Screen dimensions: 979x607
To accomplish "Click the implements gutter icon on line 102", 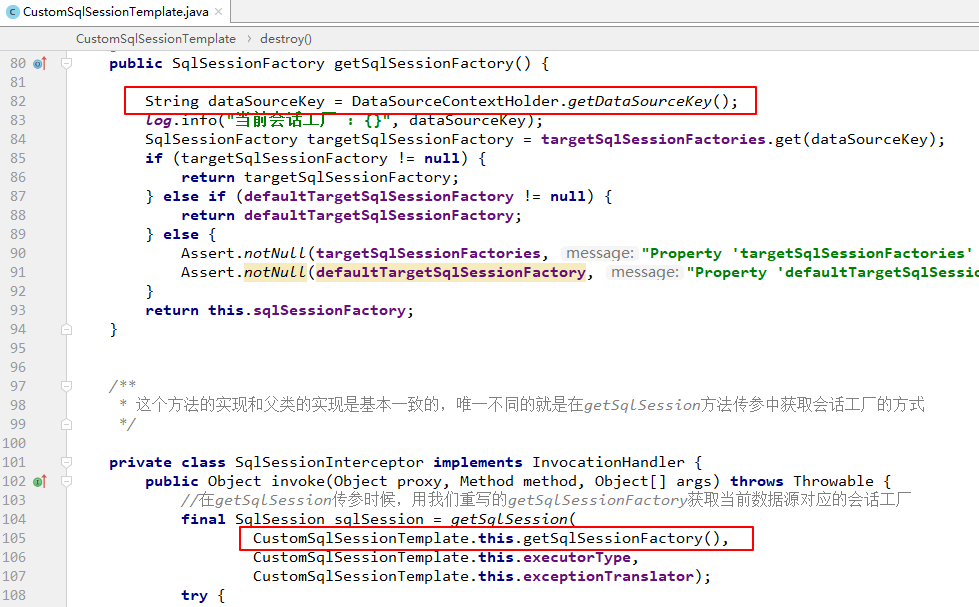I will click(x=39, y=481).
